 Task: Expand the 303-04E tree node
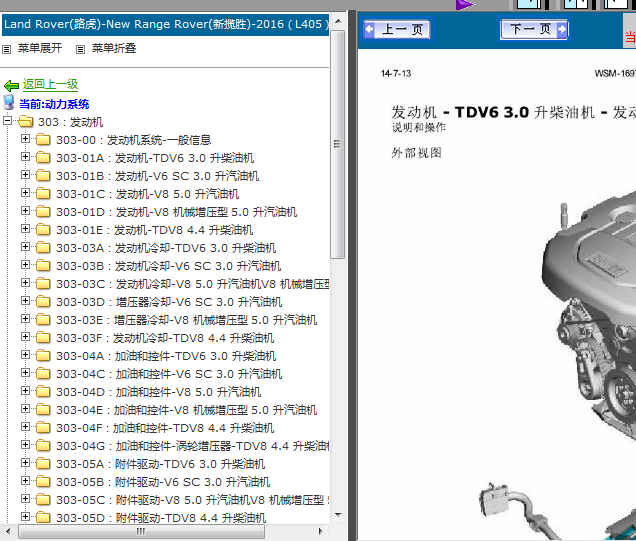26,409
